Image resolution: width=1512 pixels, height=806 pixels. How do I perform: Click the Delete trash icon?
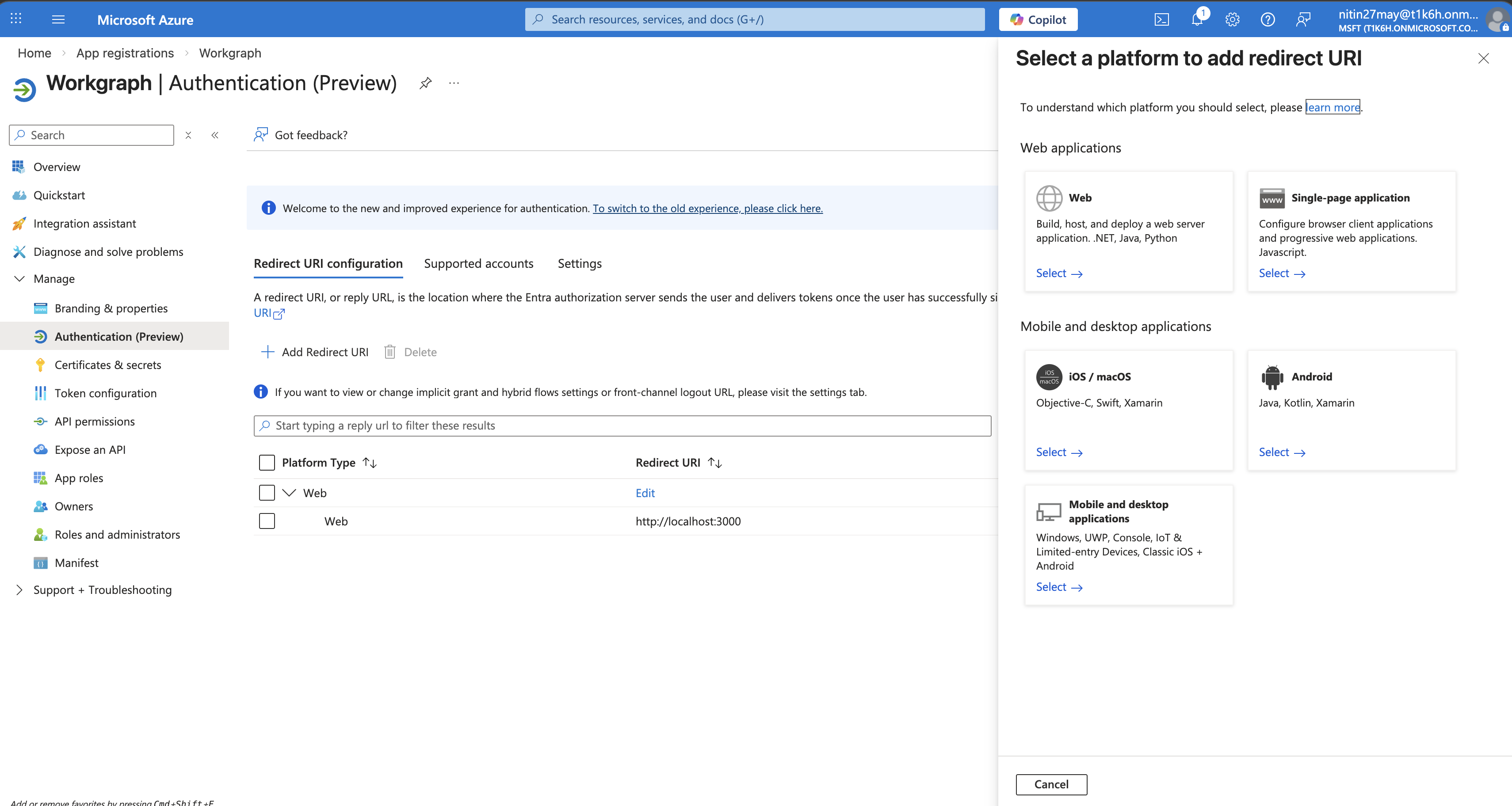[x=390, y=352]
